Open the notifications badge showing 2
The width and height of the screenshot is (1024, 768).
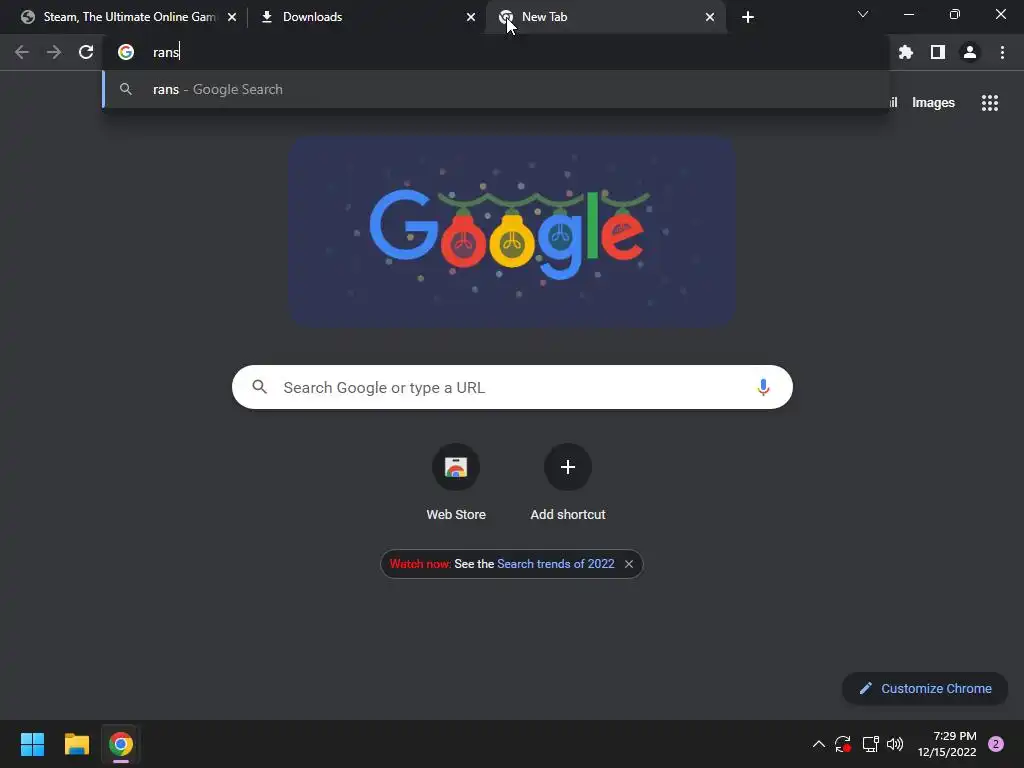[x=996, y=744]
